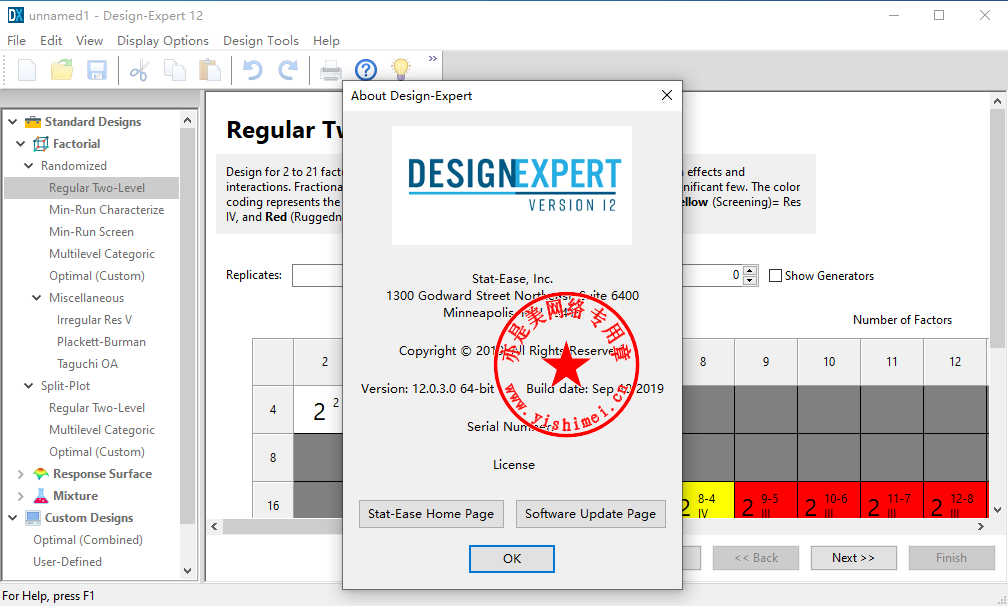The width and height of the screenshot is (1008, 606).
Task: Select the red 12-8 design cell
Action: tap(955, 500)
